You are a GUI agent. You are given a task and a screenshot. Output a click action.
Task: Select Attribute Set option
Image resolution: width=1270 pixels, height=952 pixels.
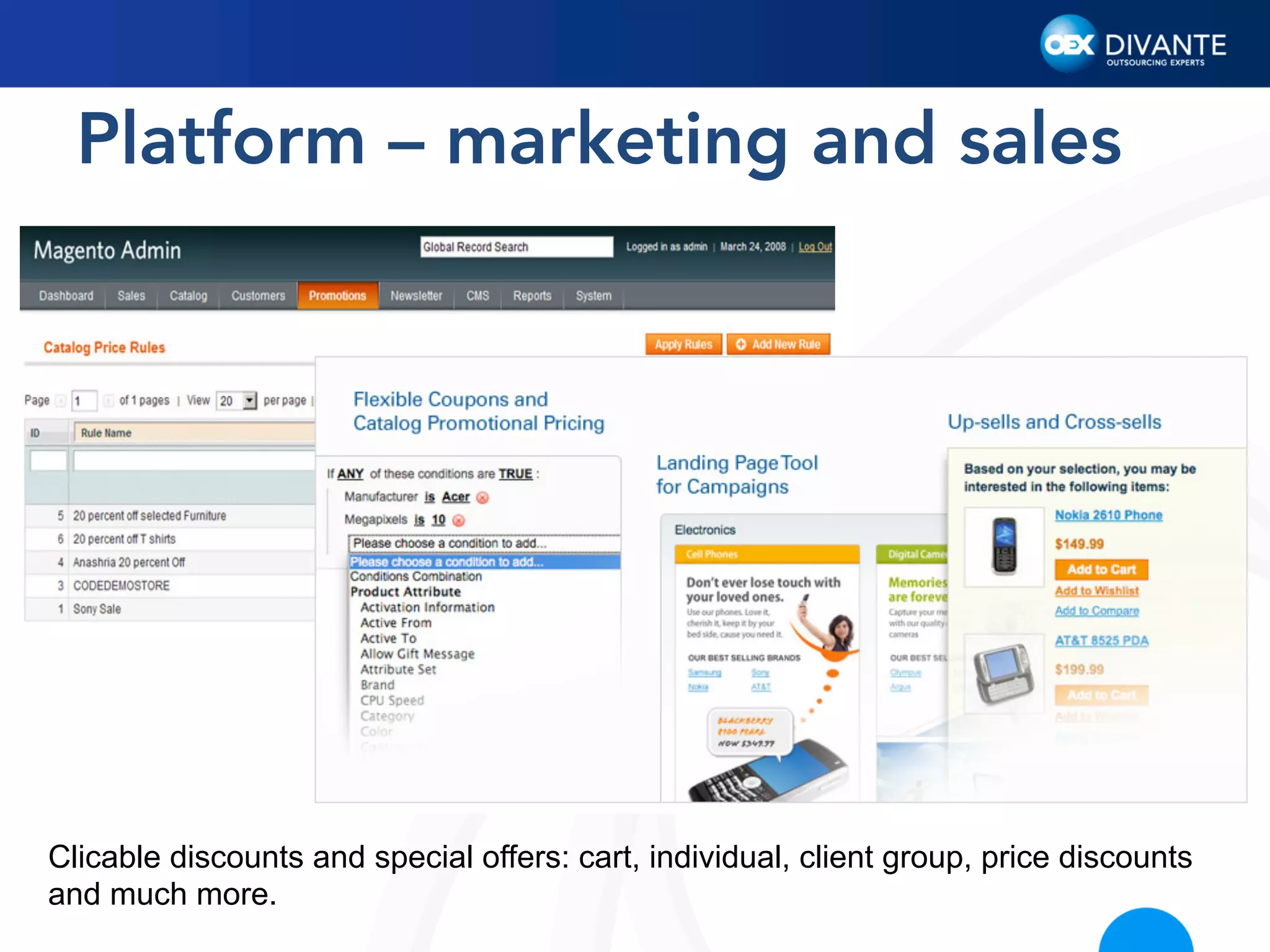tap(398, 669)
